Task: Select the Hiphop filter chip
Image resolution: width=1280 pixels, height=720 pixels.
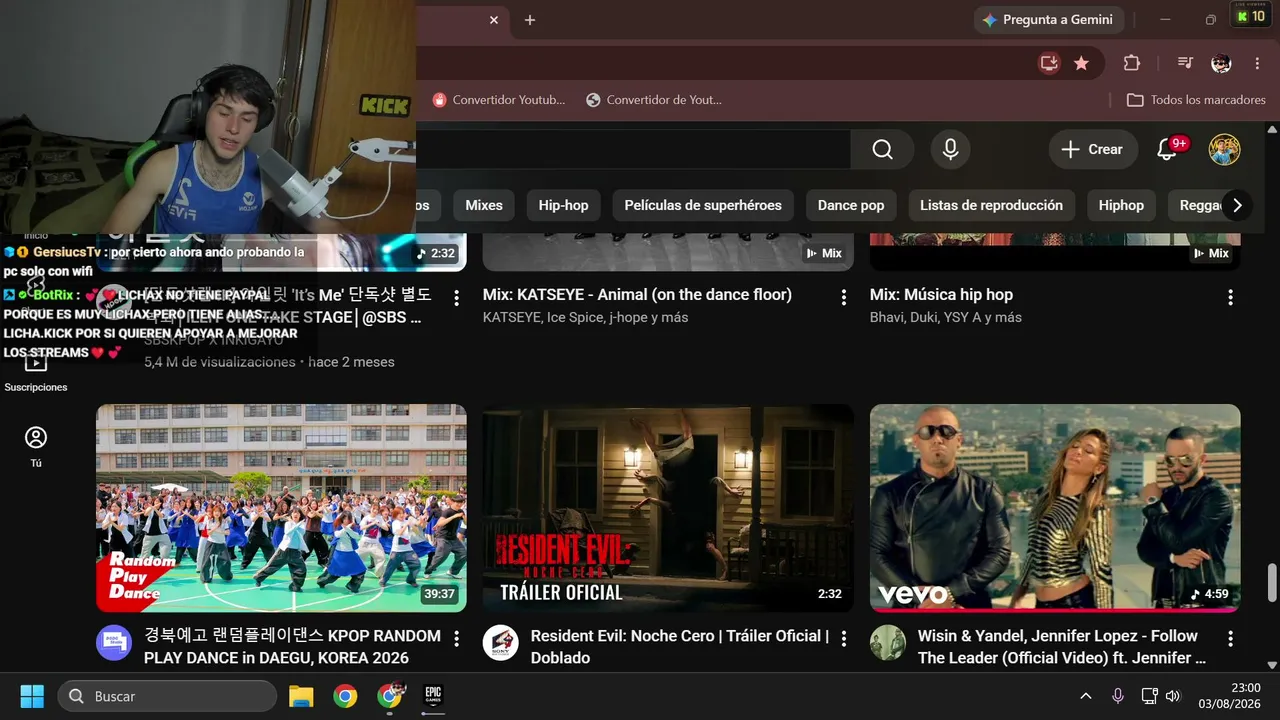Action: [x=1121, y=205]
